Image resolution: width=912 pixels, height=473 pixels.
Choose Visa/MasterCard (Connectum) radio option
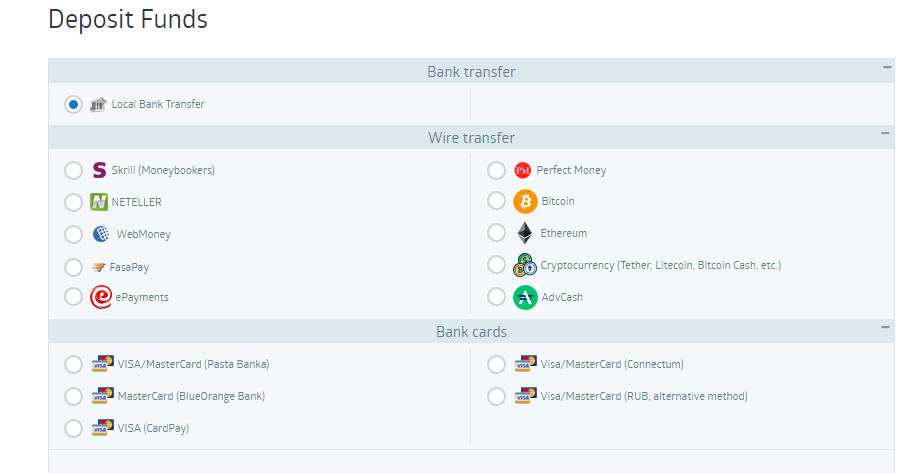click(496, 364)
